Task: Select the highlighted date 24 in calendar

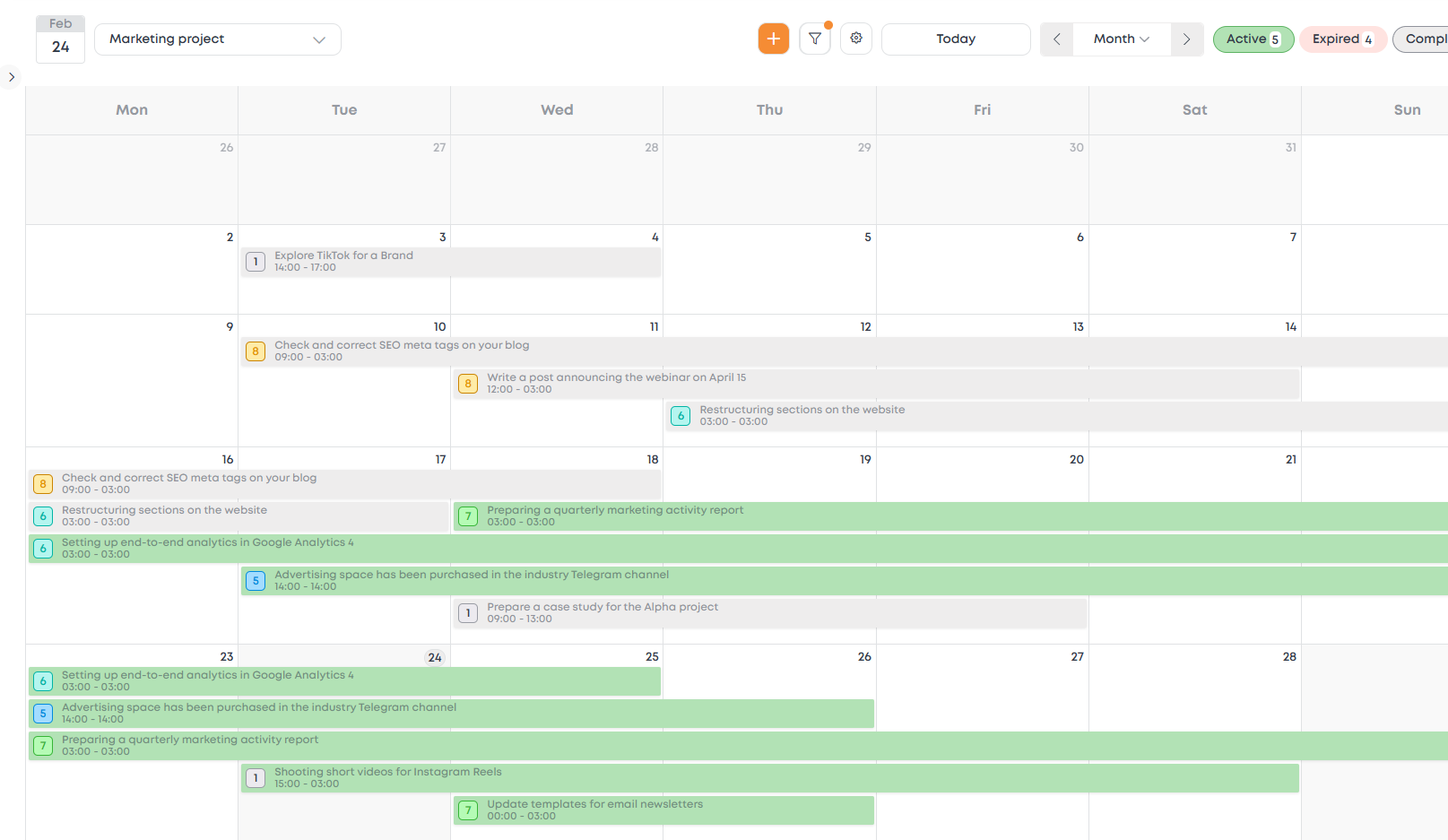Action: click(434, 657)
